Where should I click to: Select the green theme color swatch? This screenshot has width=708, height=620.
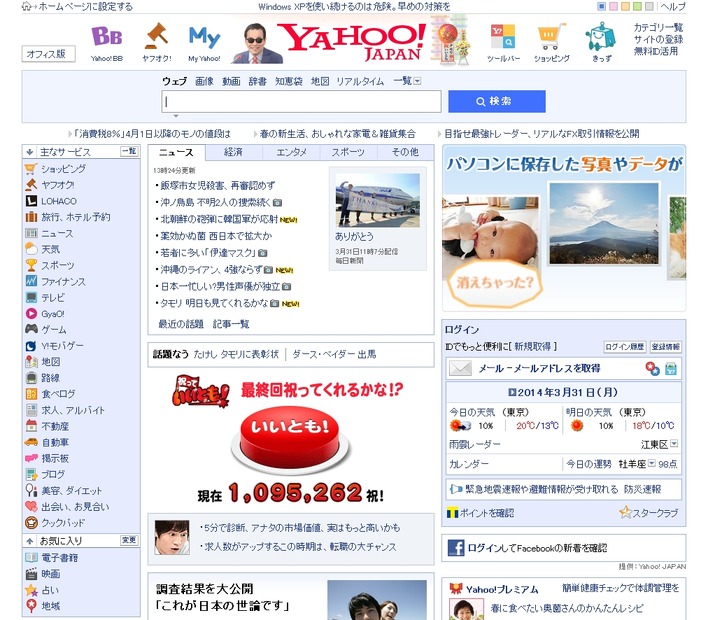click(x=637, y=6)
